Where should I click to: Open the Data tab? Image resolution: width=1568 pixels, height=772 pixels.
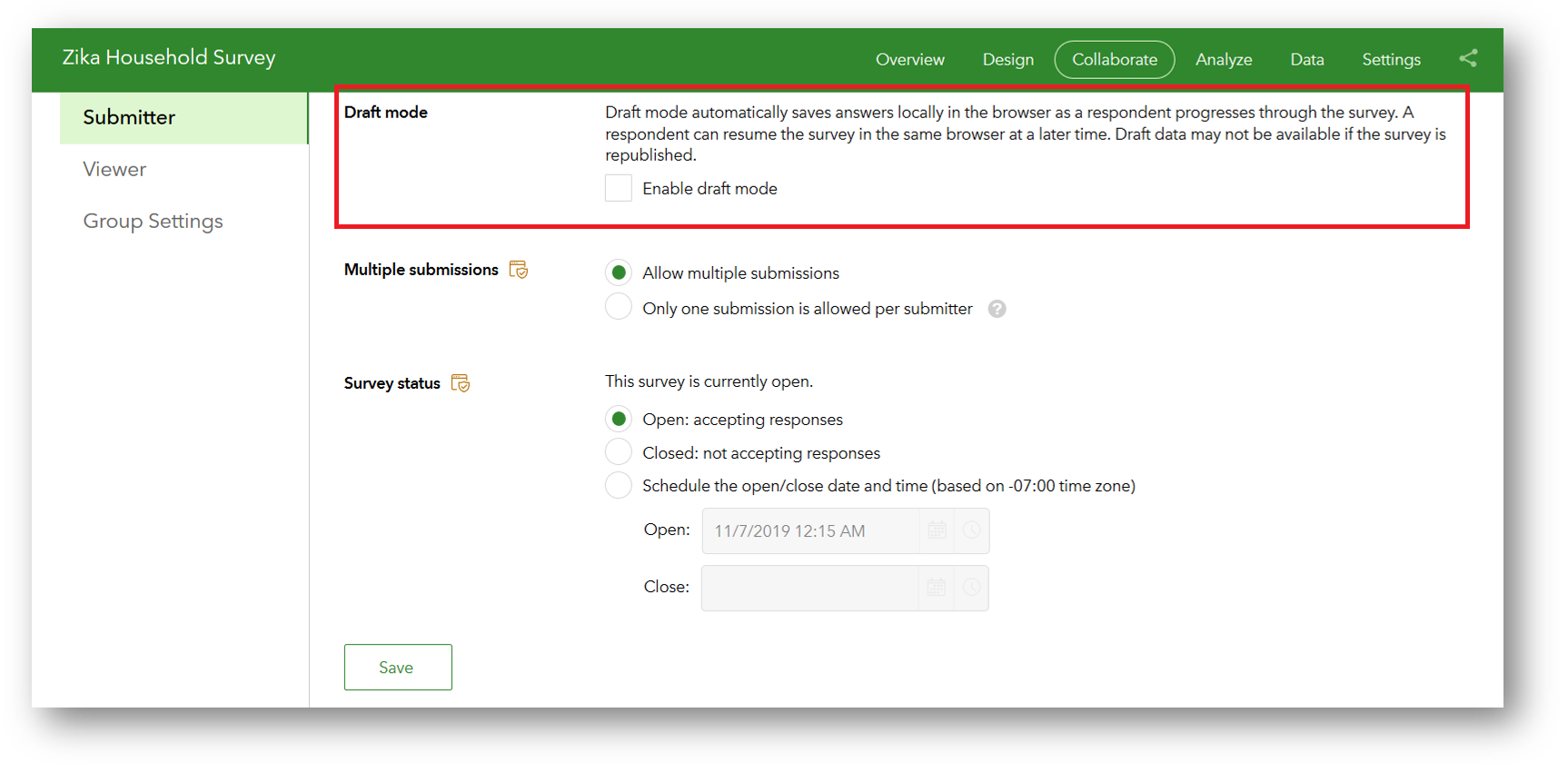[1306, 59]
